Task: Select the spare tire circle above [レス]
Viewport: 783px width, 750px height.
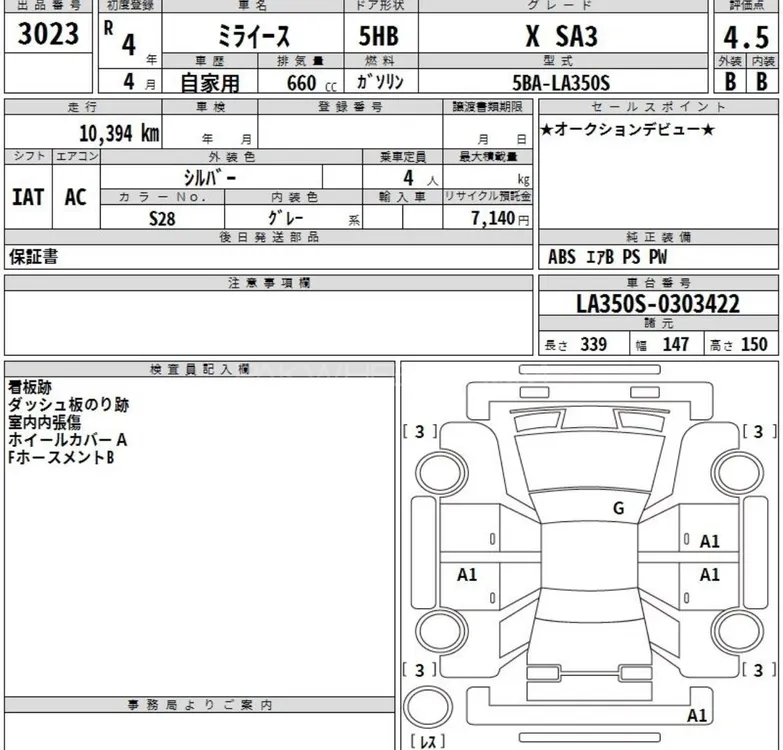Action: click(427, 706)
